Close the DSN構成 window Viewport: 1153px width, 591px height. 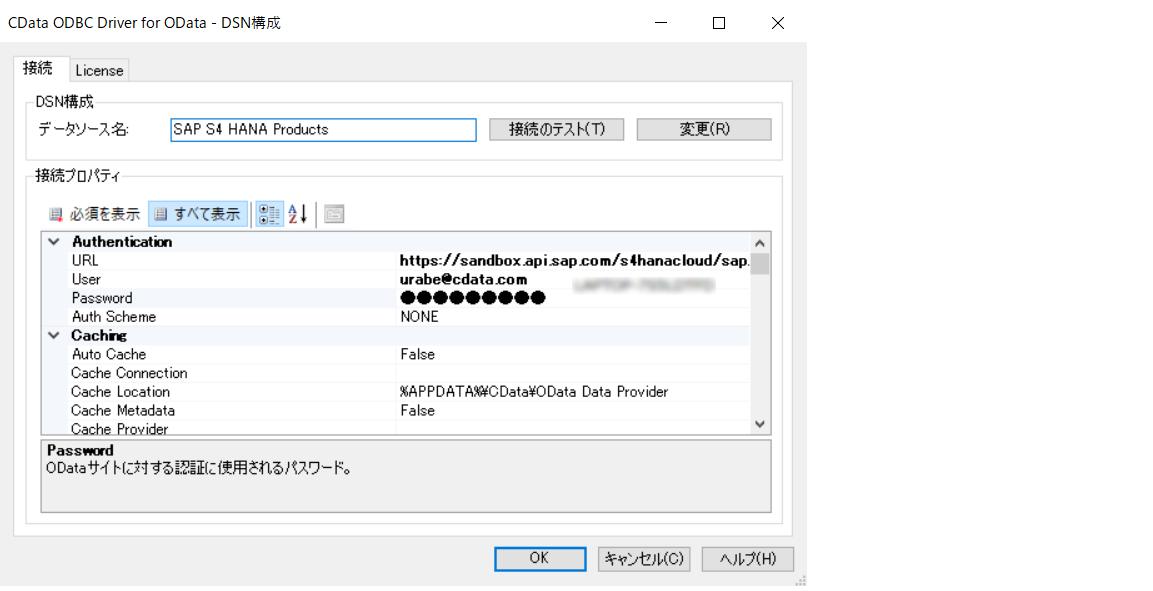777,23
